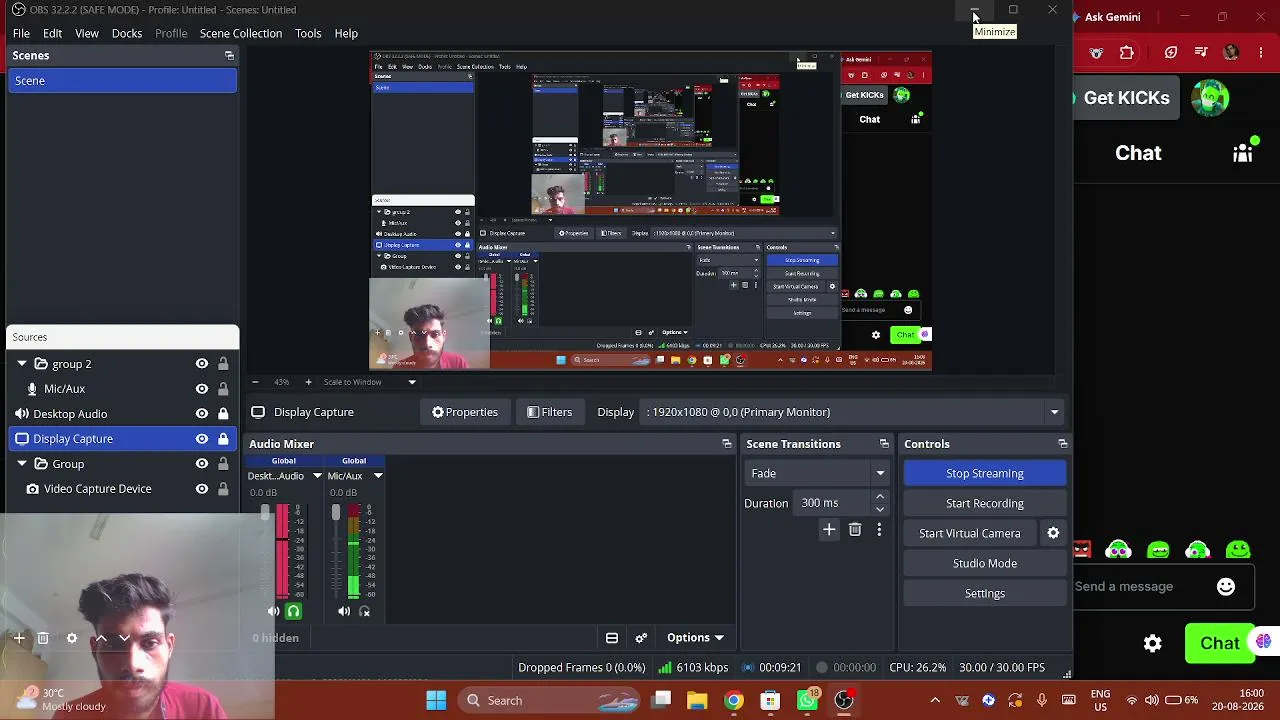
Task: Enable Studio Mode
Action: click(985, 563)
